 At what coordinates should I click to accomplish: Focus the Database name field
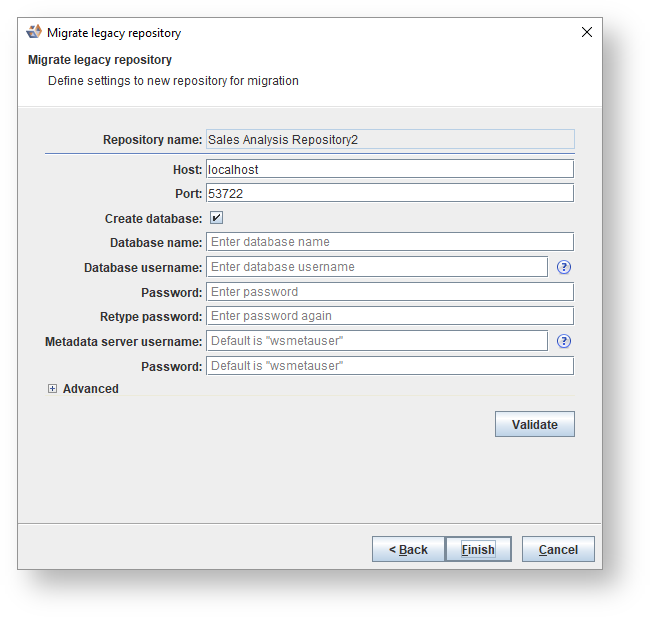[389, 242]
